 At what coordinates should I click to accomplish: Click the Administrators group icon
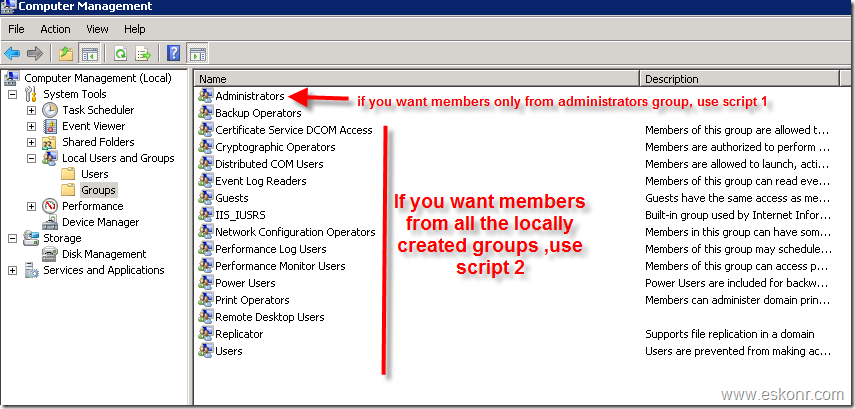click(206, 96)
